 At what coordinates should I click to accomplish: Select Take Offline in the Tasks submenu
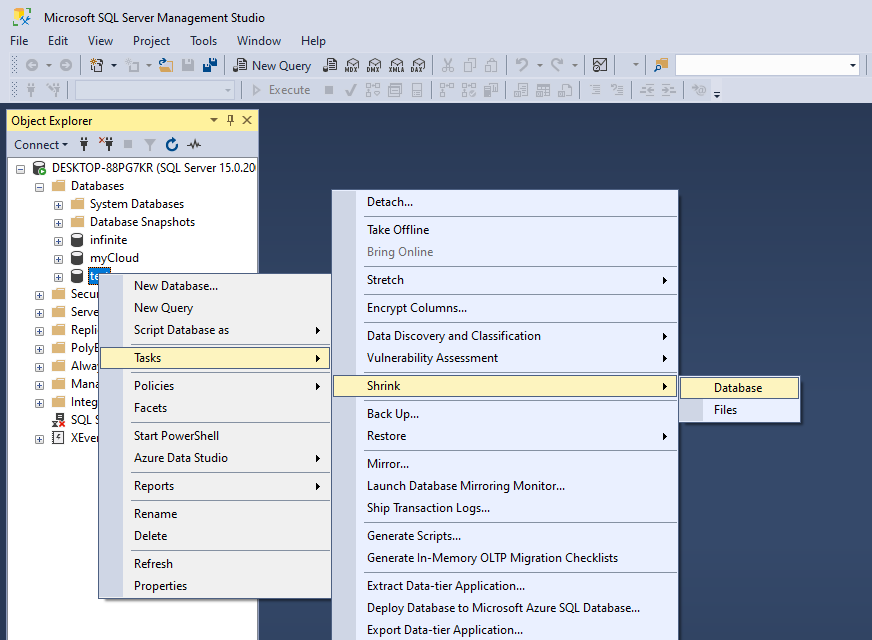(x=505, y=230)
